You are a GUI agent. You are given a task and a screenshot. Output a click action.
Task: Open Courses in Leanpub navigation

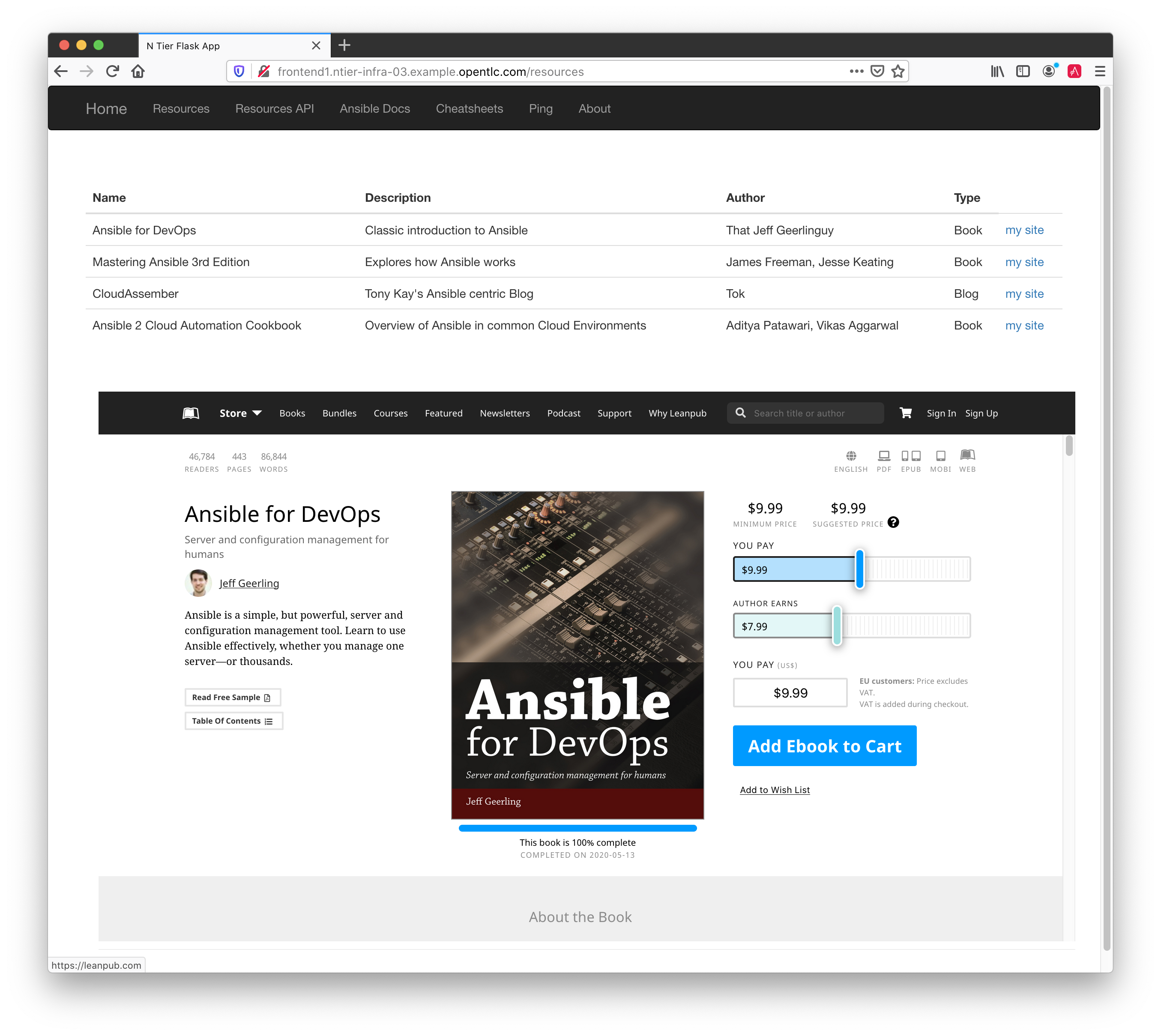pos(390,413)
